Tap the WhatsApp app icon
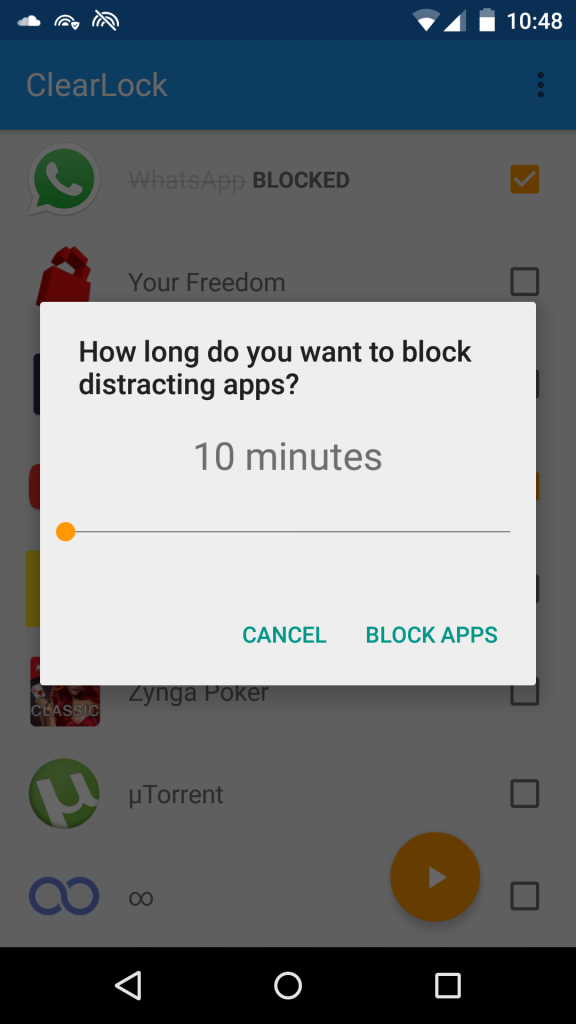Image resolution: width=576 pixels, height=1024 pixels. [64, 180]
